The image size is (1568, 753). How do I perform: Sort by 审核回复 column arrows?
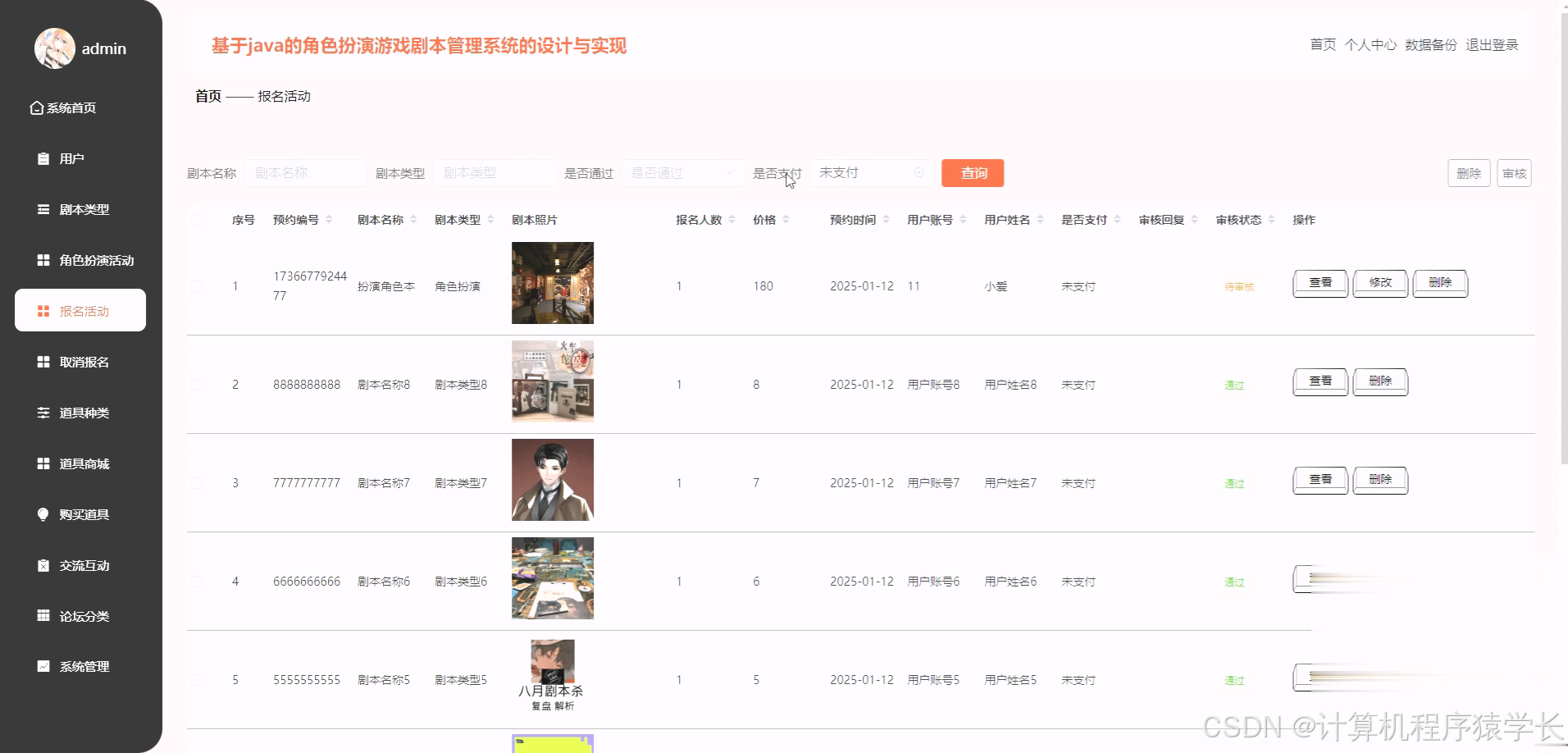(1195, 220)
